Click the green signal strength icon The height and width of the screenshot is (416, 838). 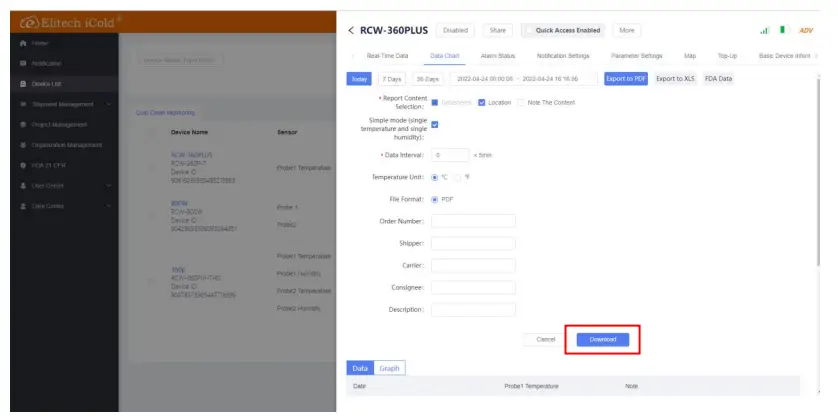tap(765, 30)
